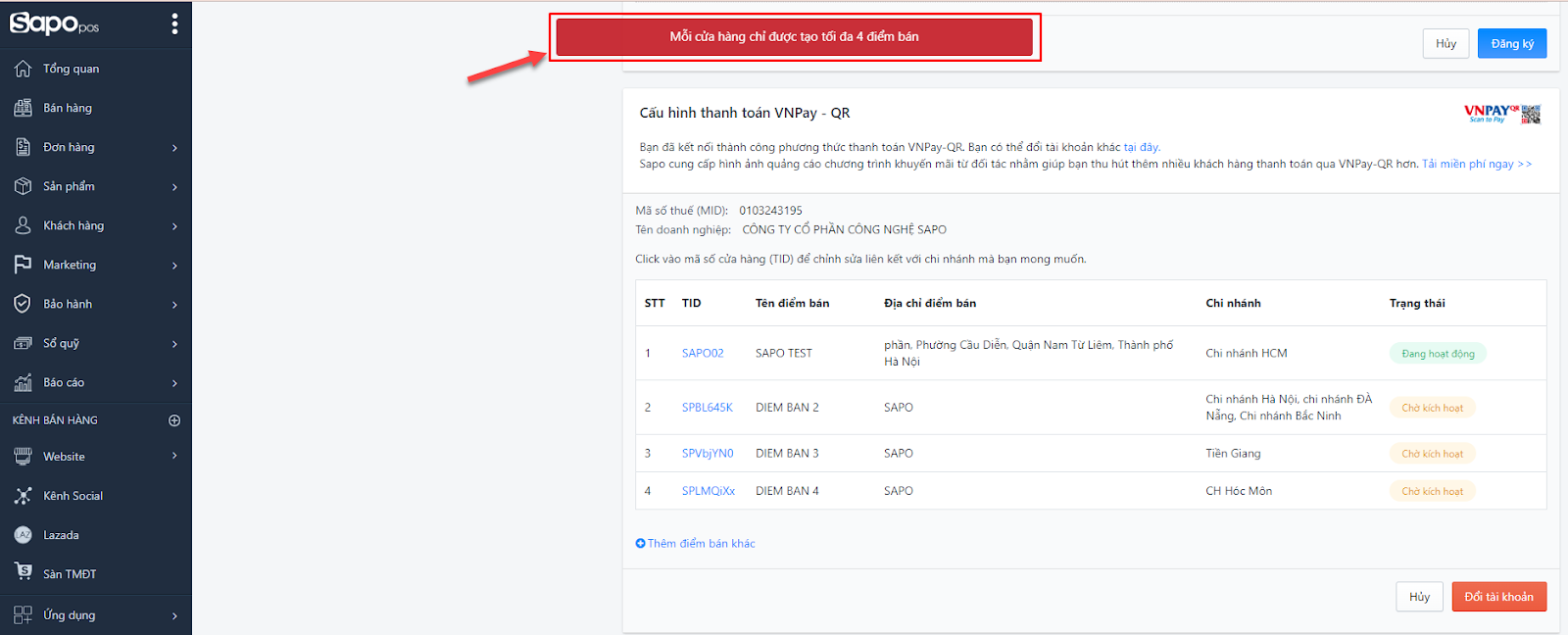Click the Lazada round logo icon
Image resolution: width=1568 pixels, height=635 pixels.
coord(23,535)
